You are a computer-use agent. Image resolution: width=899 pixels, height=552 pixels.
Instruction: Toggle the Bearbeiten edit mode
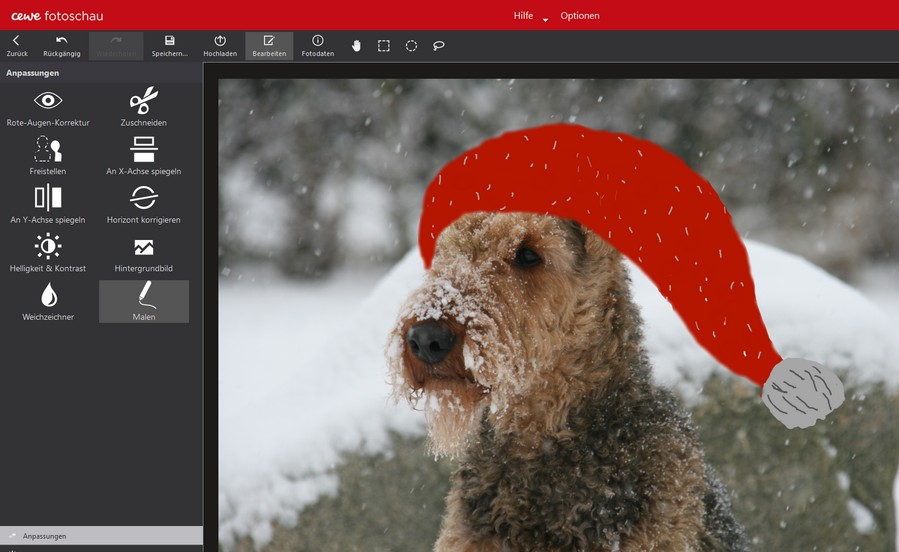tap(269, 46)
